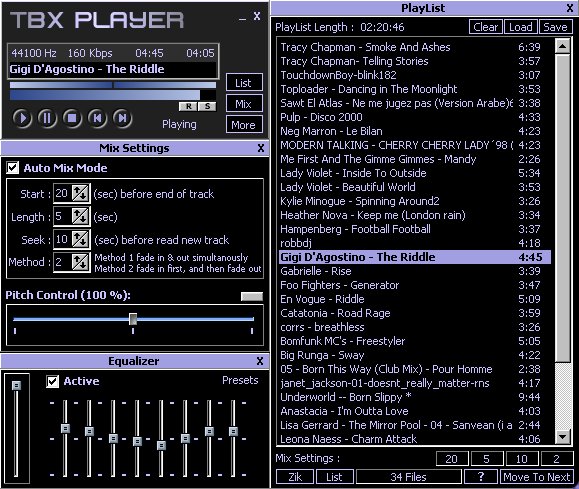This screenshot has height=489, width=579.
Task: Click the Pitch Control slider handle
Action: pos(133,319)
